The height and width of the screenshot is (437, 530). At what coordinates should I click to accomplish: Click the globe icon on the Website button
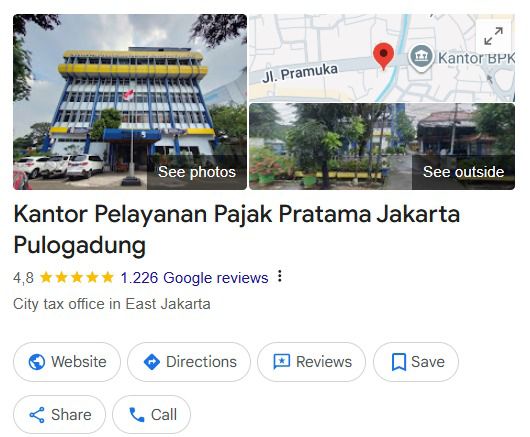(37, 362)
